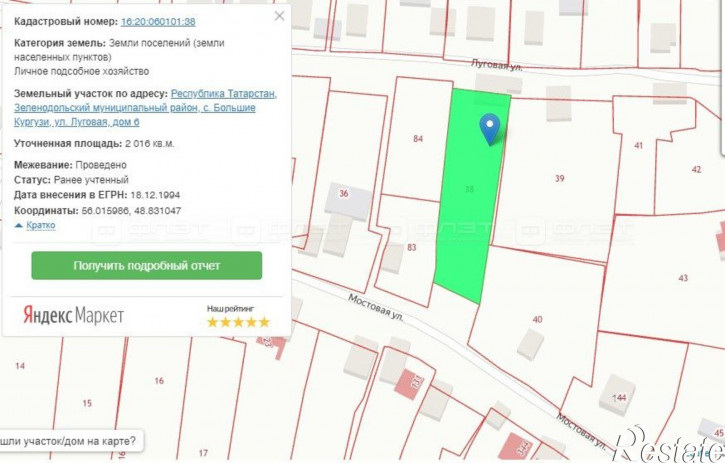Click the five-star rating stars
725x463 pixels.
[238, 322]
